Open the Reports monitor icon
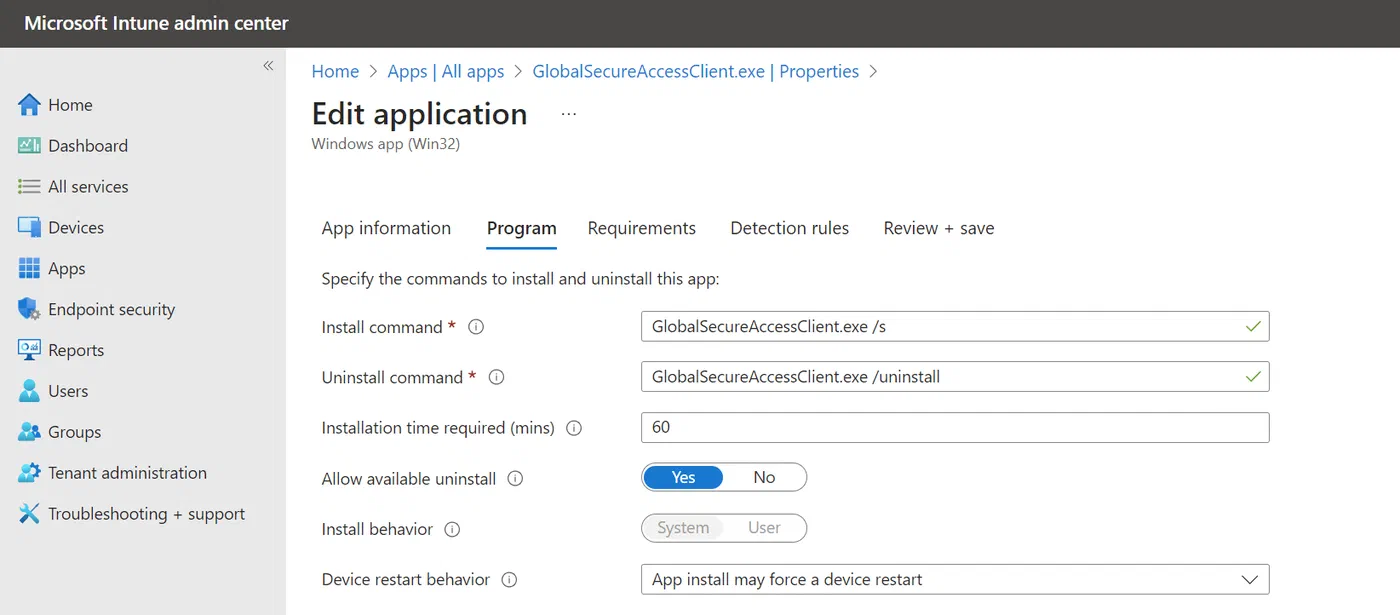 click(29, 351)
